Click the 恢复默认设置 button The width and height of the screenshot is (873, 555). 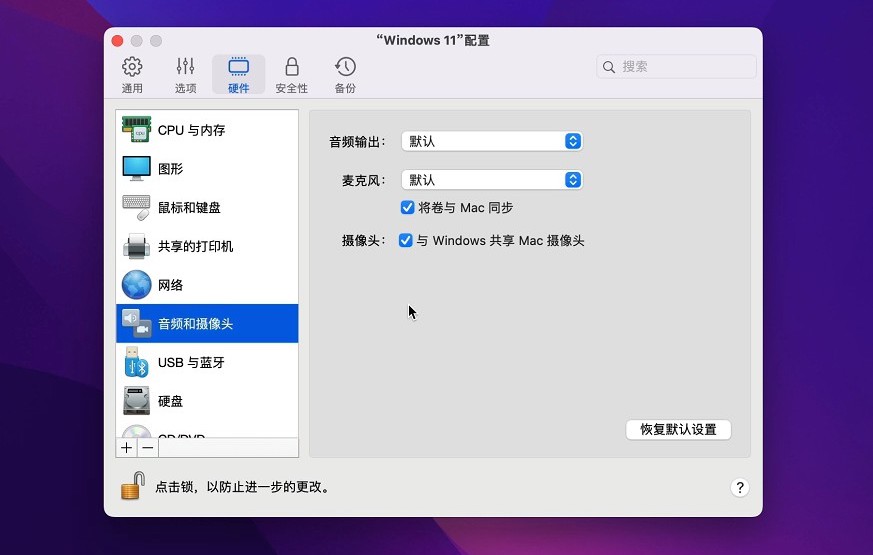pos(678,429)
